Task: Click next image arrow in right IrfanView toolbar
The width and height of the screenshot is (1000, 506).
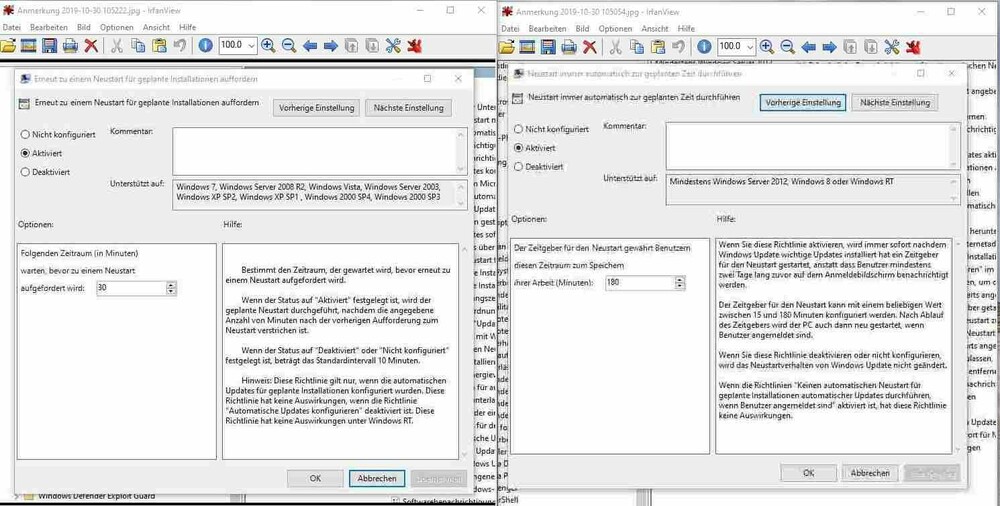Action: 829,46
